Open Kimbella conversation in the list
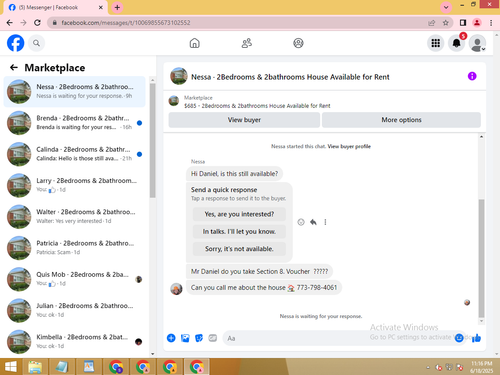 tap(75, 342)
